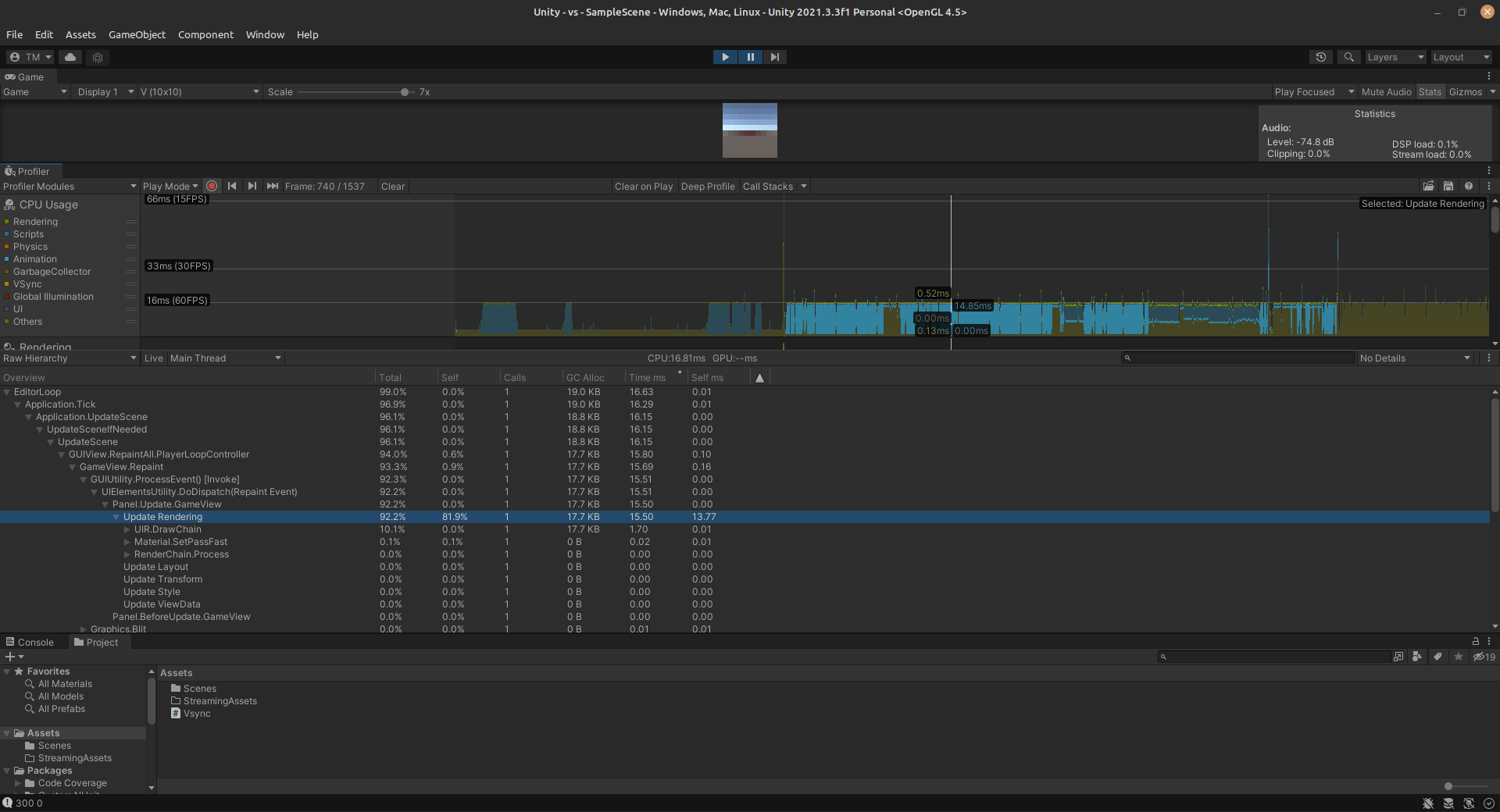Open the profiler help icon
Viewport: 1500px width, 812px height.
[1469, 187]
